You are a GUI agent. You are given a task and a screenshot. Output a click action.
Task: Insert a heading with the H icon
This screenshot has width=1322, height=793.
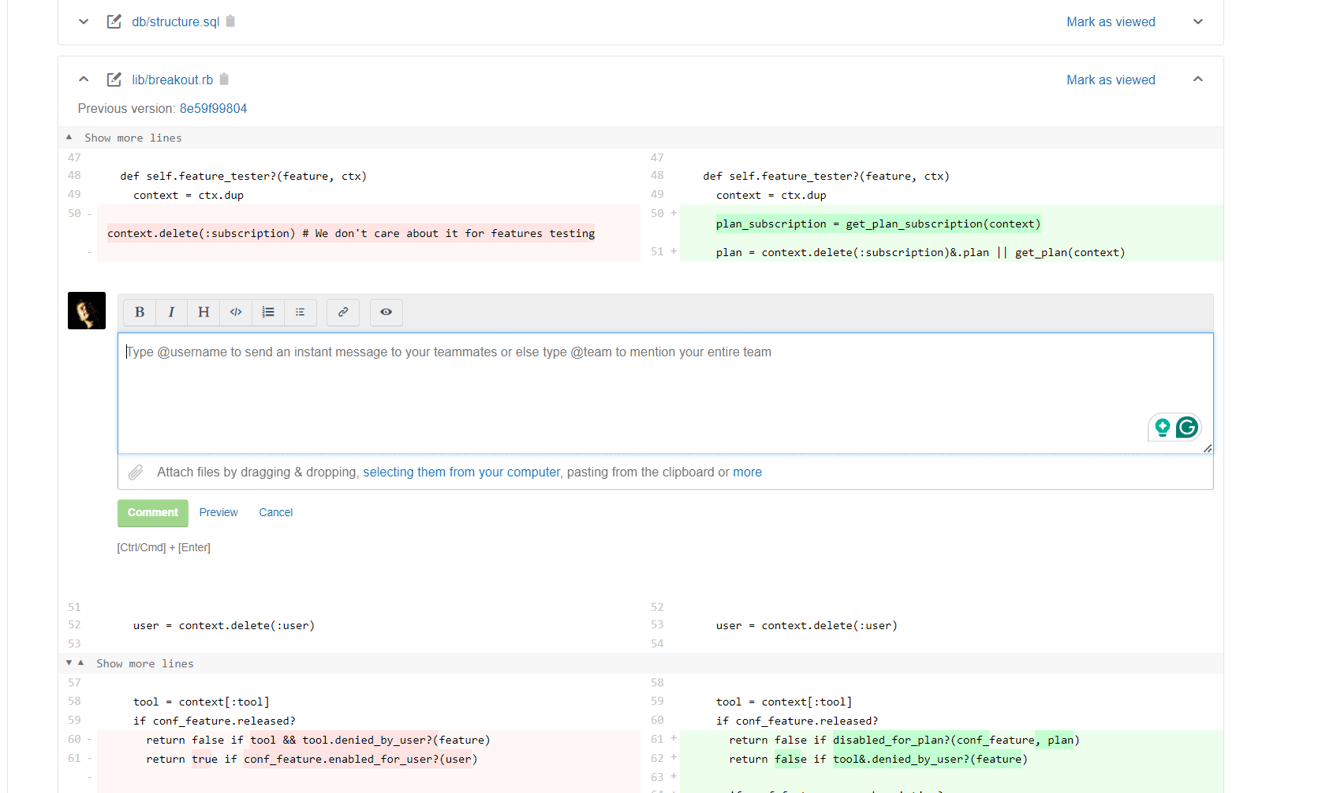[203, 312]
